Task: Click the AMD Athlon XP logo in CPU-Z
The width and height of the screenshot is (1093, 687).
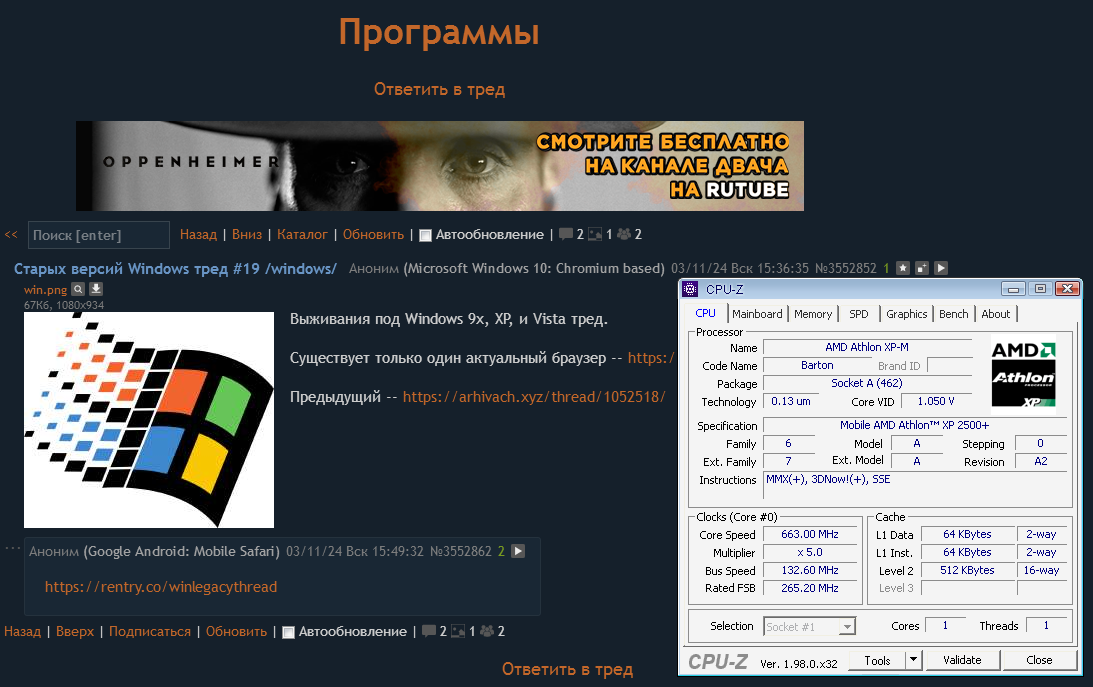Action: [1023, 374]
